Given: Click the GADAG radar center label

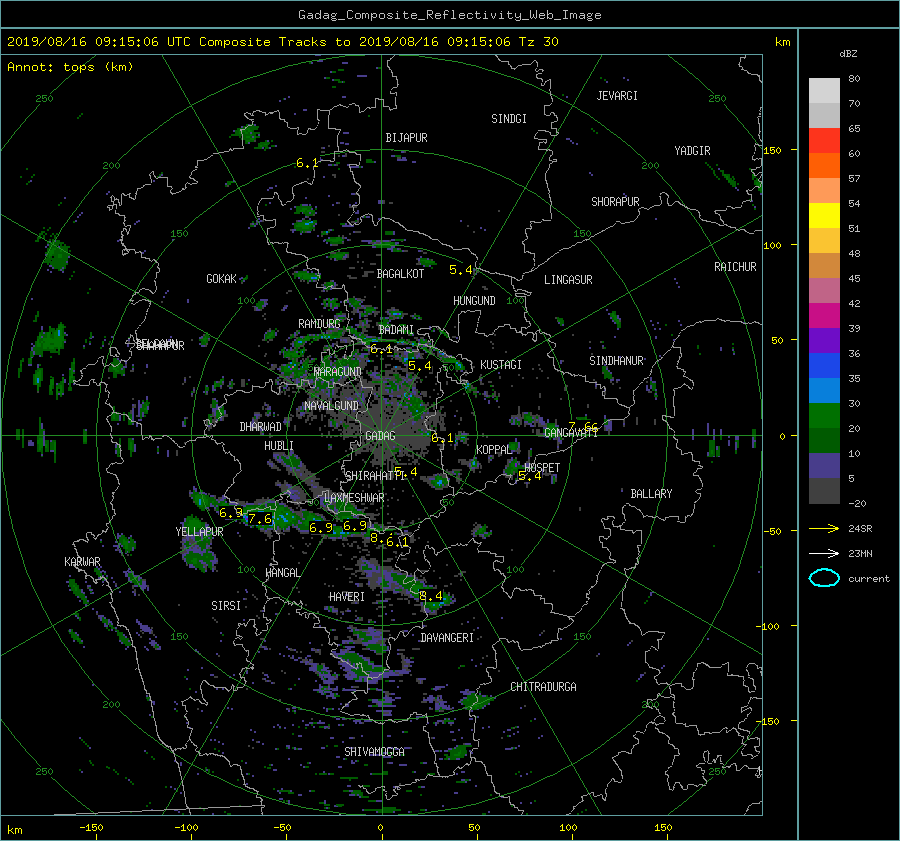Looking at the screenshot, I should coord(380,436).
